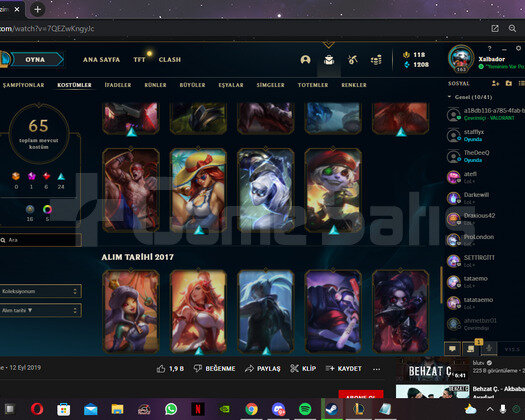The image size is (525, 420).
Task: Open the loot crafting hammer icon
Action: click(353, 60)
